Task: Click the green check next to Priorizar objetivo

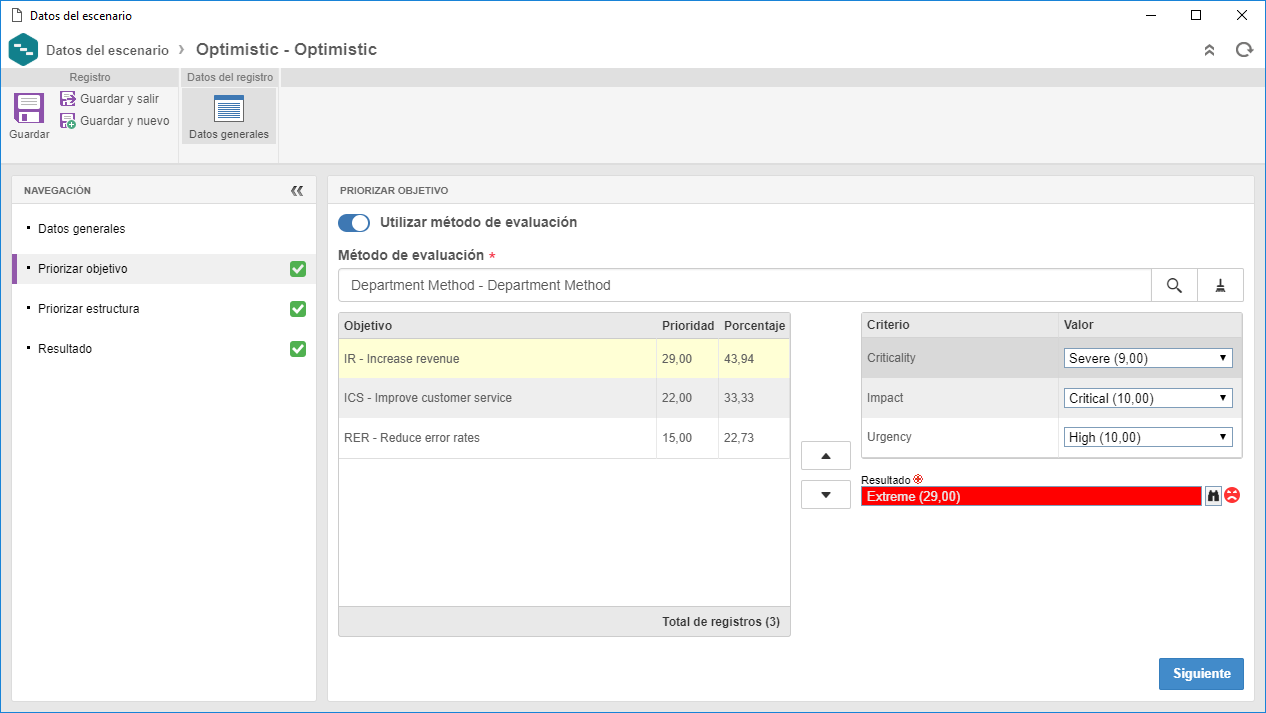Action: pyautogui.click(x=297, y=269)
